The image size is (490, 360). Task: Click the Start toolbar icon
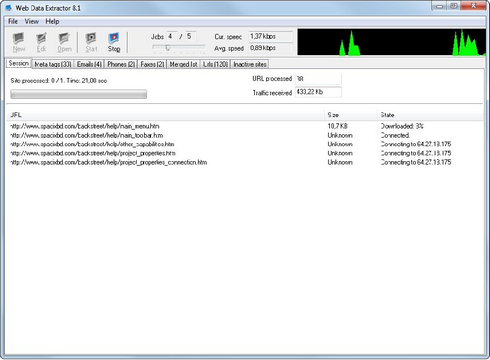[x=91, y=42]
